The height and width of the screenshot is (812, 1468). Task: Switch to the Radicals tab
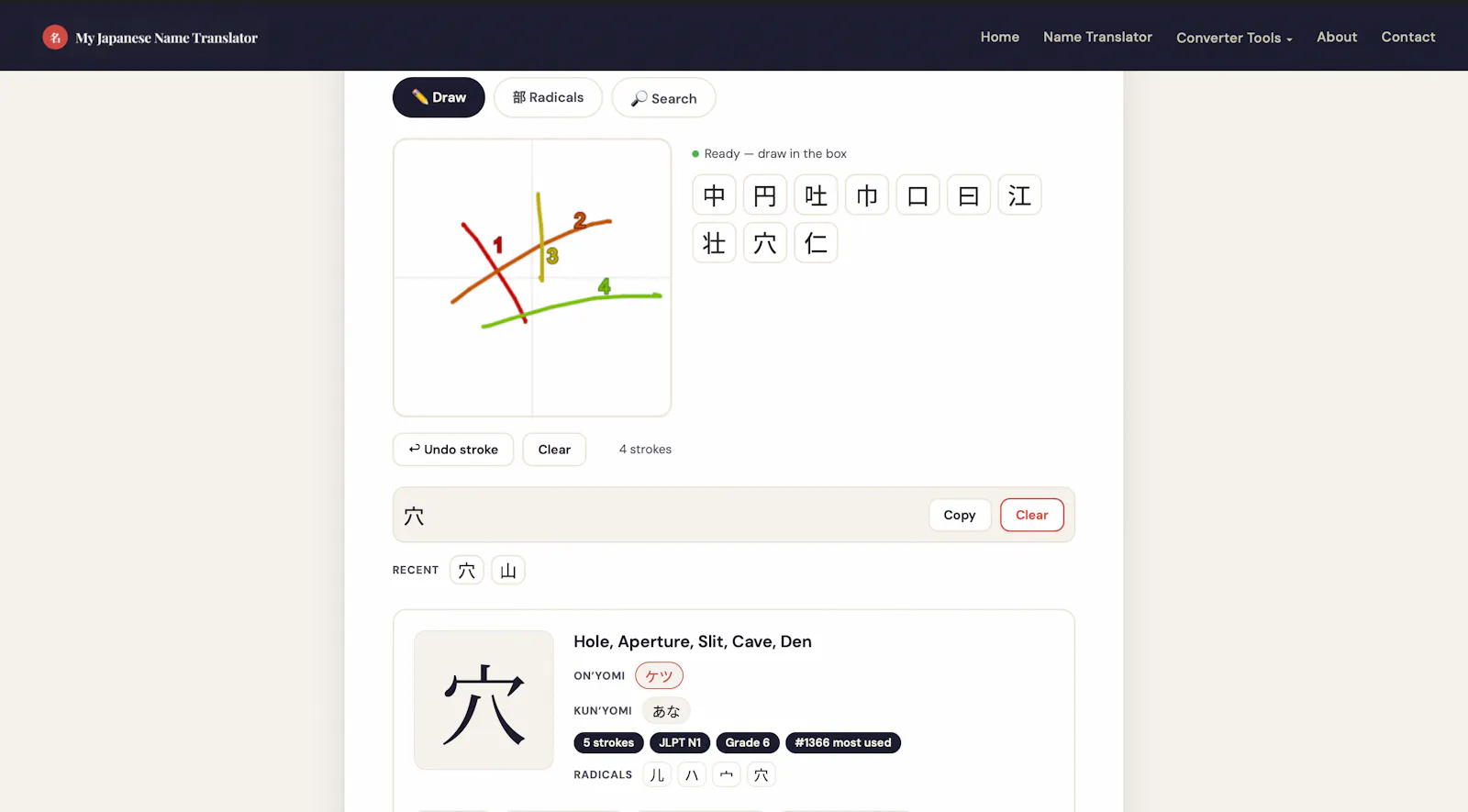(548, 97)
